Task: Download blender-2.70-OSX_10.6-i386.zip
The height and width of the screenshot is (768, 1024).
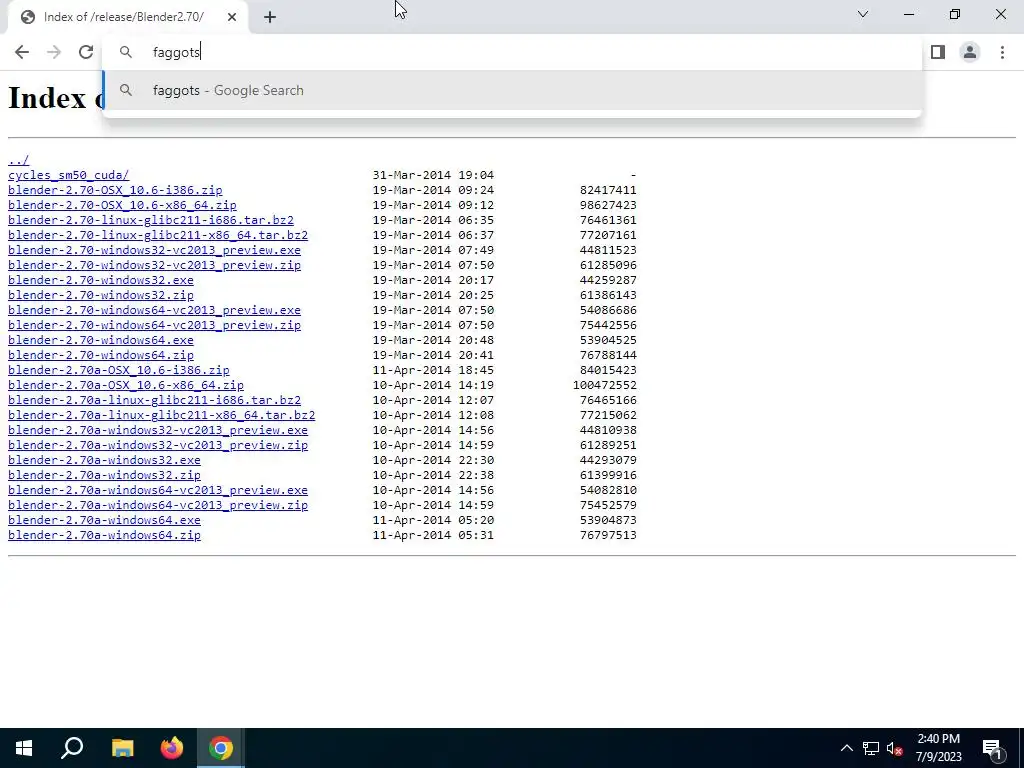Action: click(115, 190)
